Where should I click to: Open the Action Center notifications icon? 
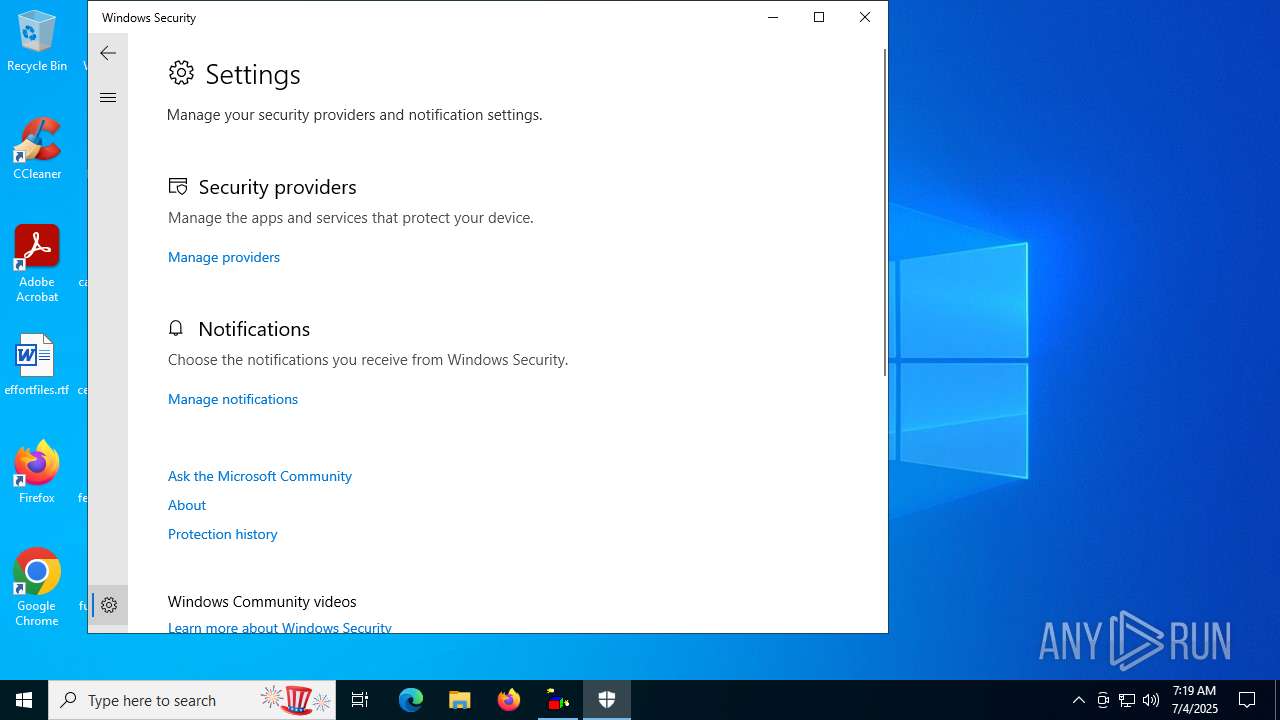pos(1247,700)
